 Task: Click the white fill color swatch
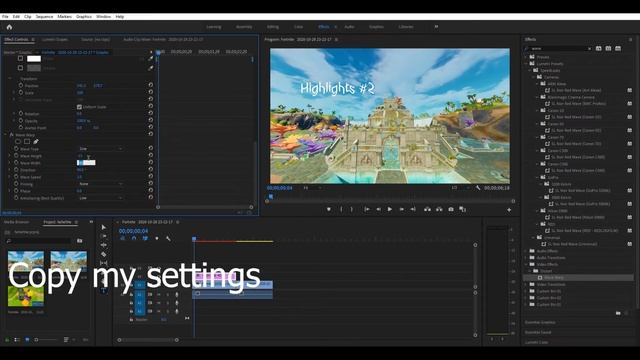[34, 58]
